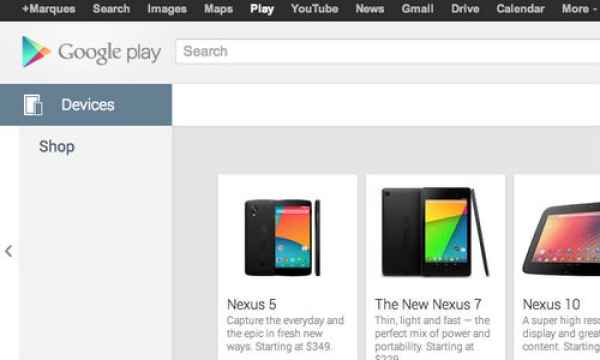Open the +Marques profile link
This screenshot has width=600, height=360.
pos(49,8)
